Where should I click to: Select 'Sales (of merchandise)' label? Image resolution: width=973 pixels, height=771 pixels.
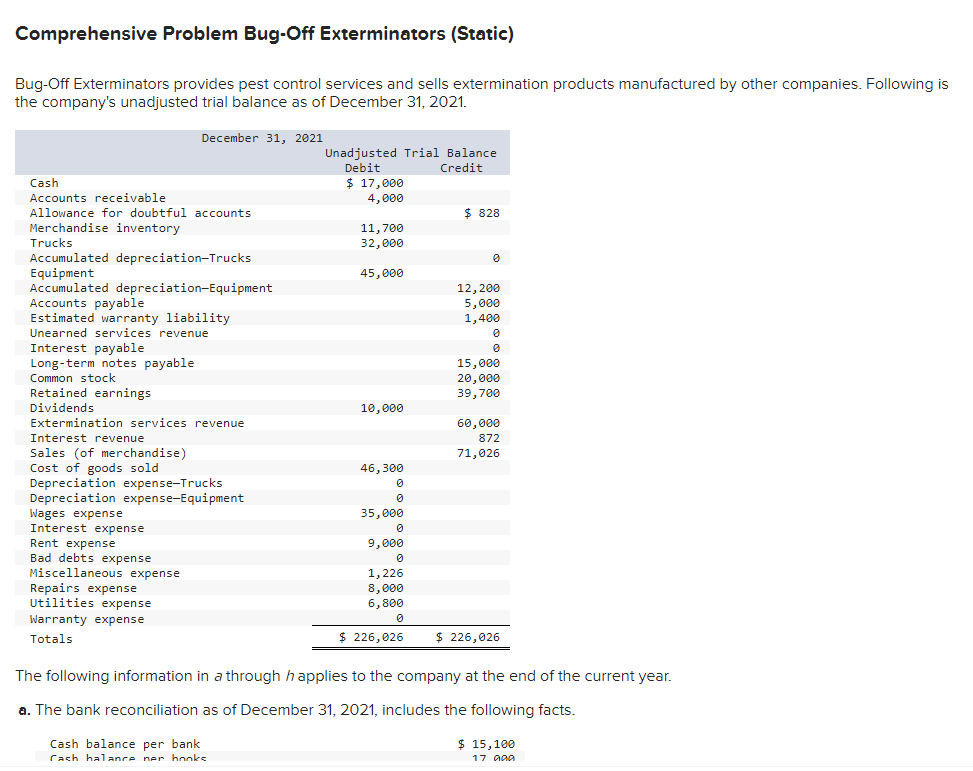tap(108, 453)
